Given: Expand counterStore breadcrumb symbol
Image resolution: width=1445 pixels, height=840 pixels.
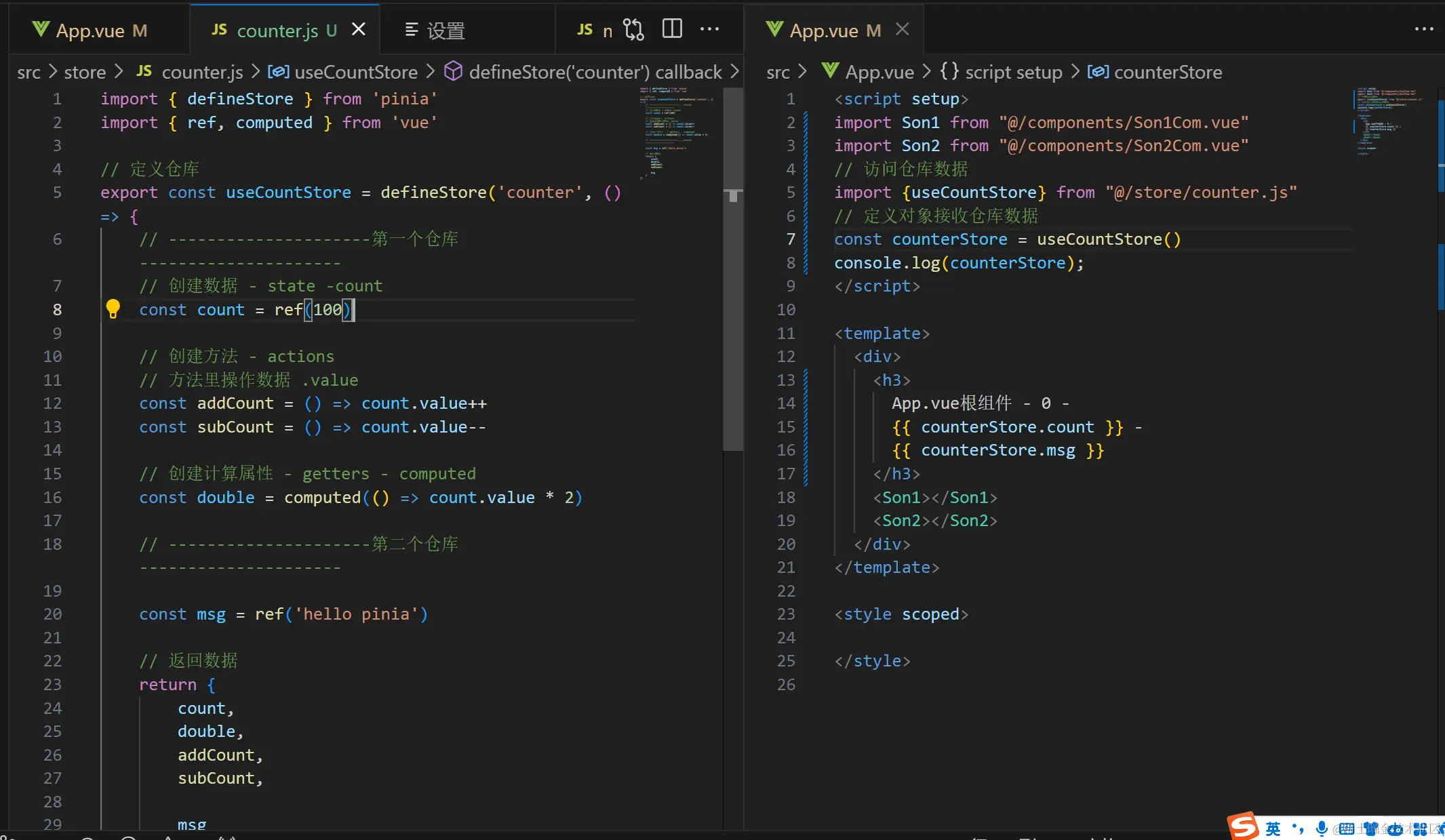Looking at the screenshot, I should click(x=1155, y=72).
